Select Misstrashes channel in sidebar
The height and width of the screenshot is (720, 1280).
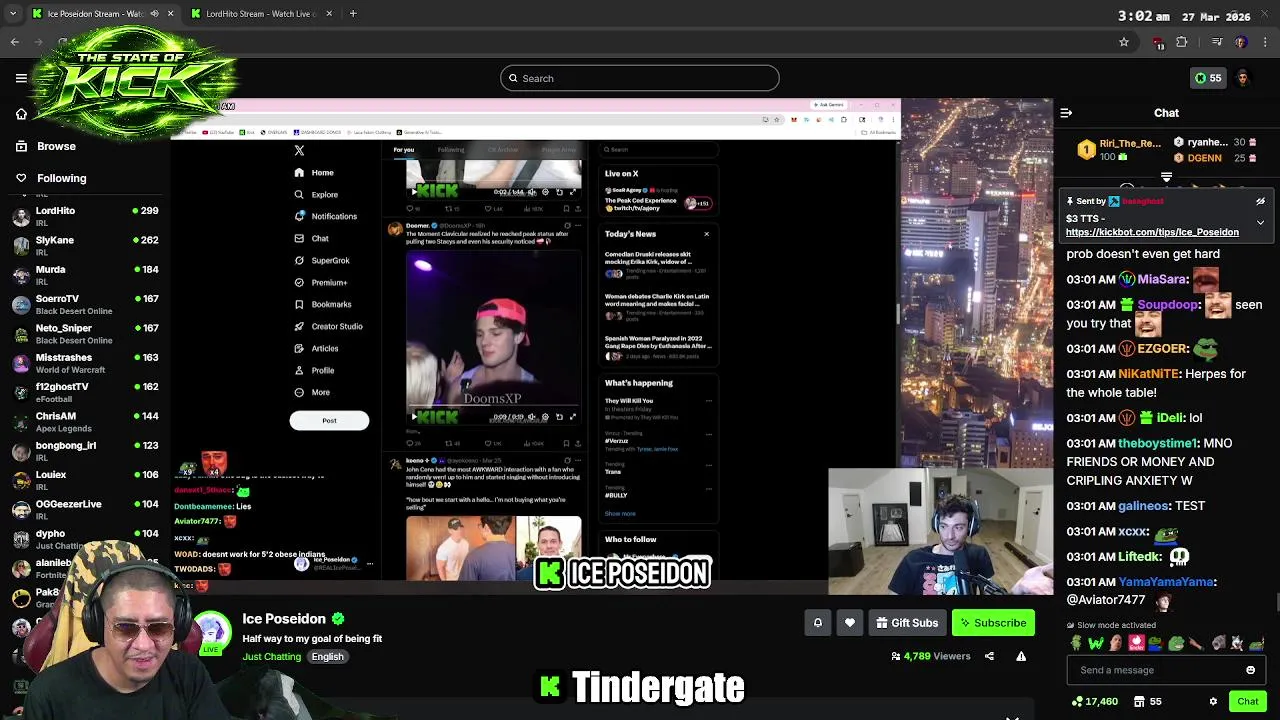pyautogui.click(x=85, y=363)
